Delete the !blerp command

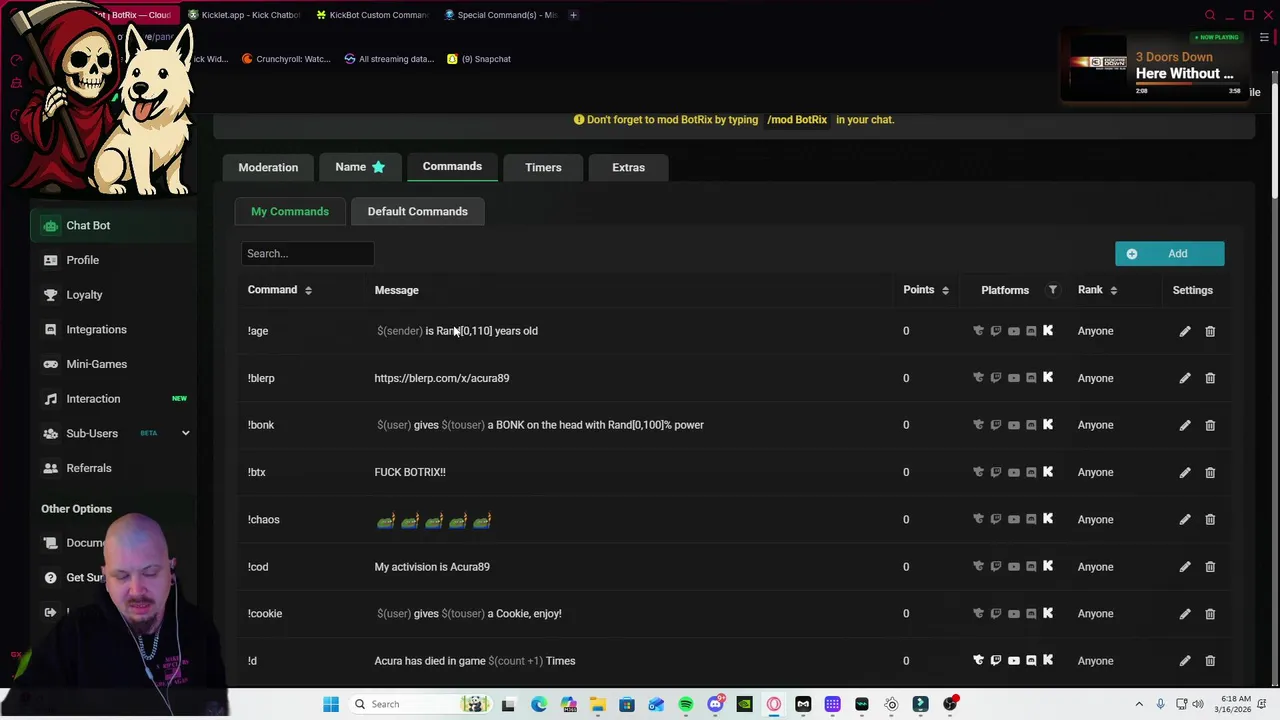(1210, 378)
